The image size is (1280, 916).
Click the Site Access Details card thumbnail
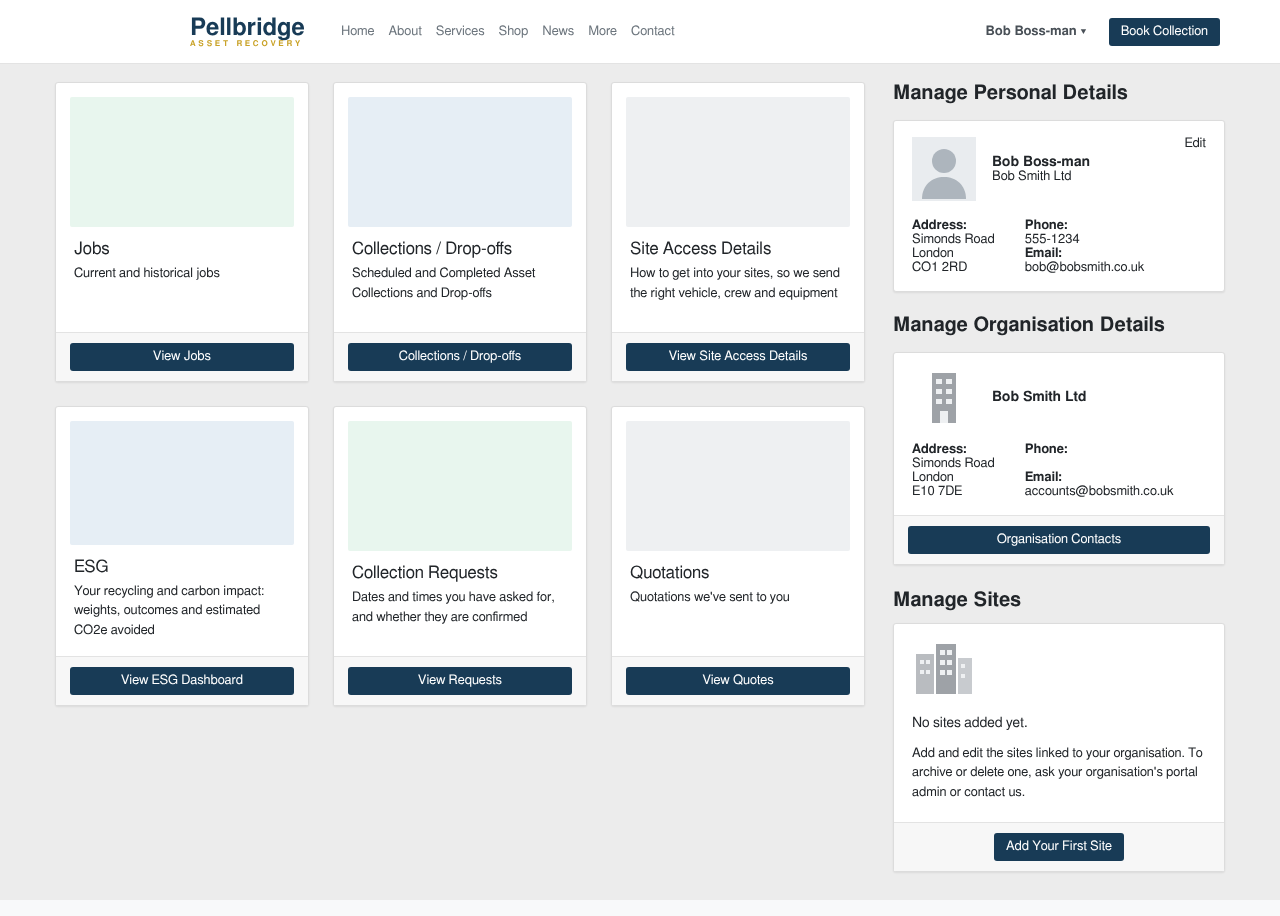pyautogui.click(x=738, y=162)
